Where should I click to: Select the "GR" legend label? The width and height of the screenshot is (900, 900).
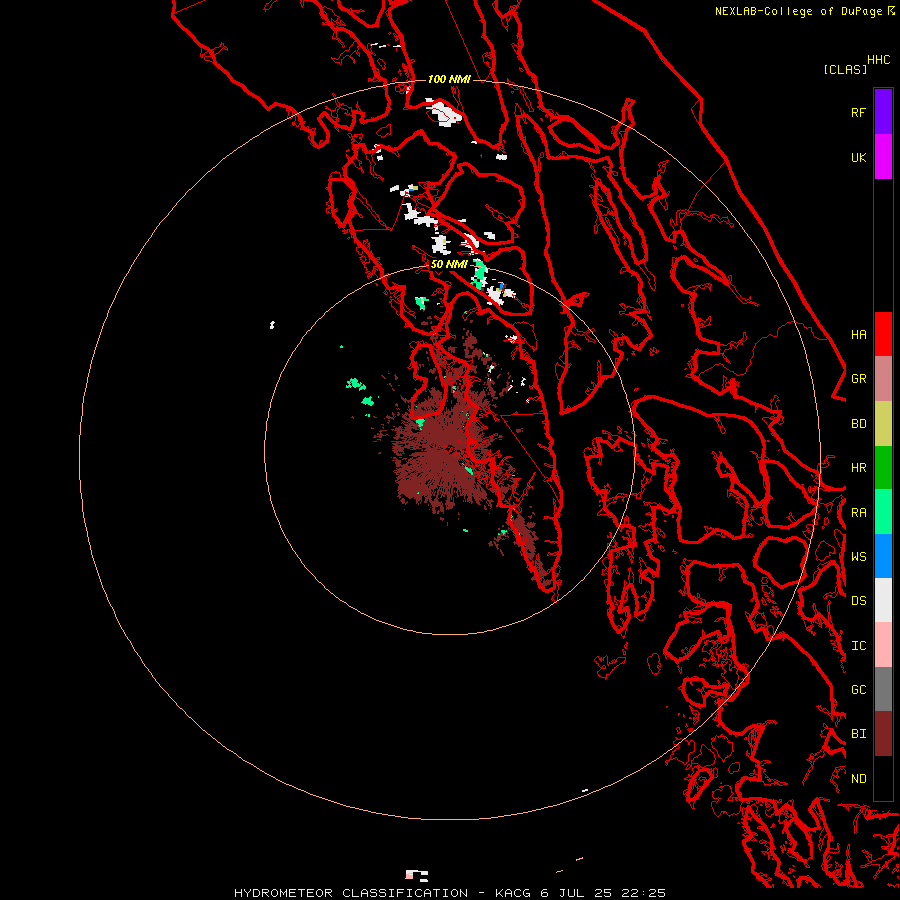tap(858, 379)
